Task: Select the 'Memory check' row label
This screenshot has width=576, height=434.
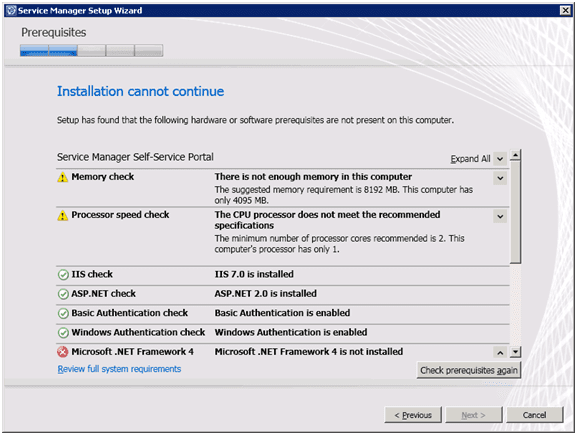Action: click(102, 177)
